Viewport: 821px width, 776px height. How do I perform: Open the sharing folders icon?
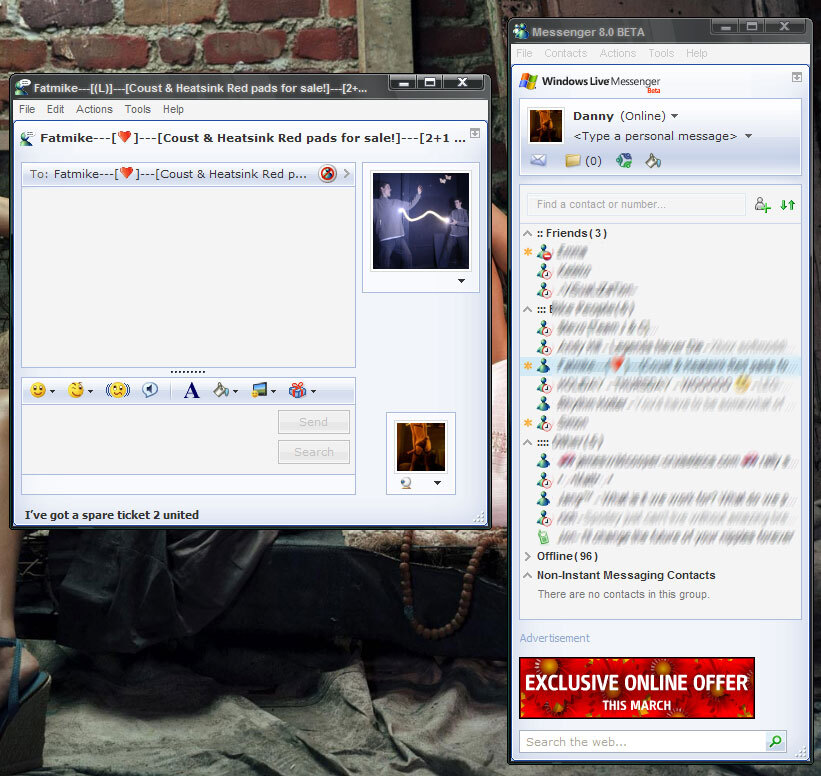[573, 160]
